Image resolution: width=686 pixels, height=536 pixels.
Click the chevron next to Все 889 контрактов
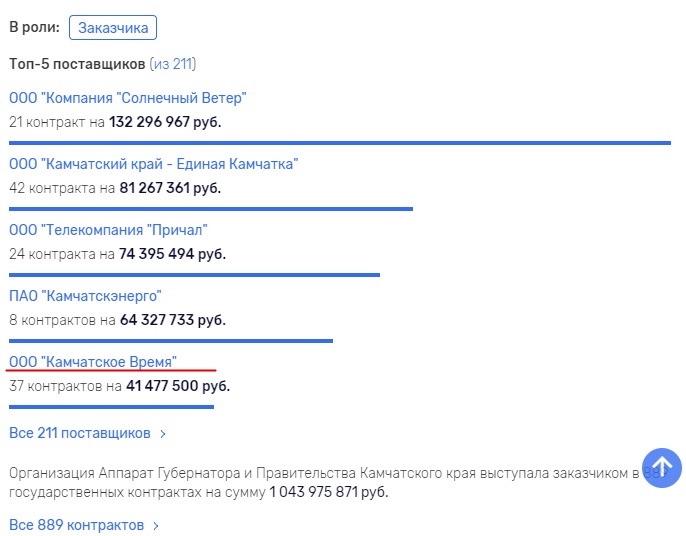click(x=156, y=525)
